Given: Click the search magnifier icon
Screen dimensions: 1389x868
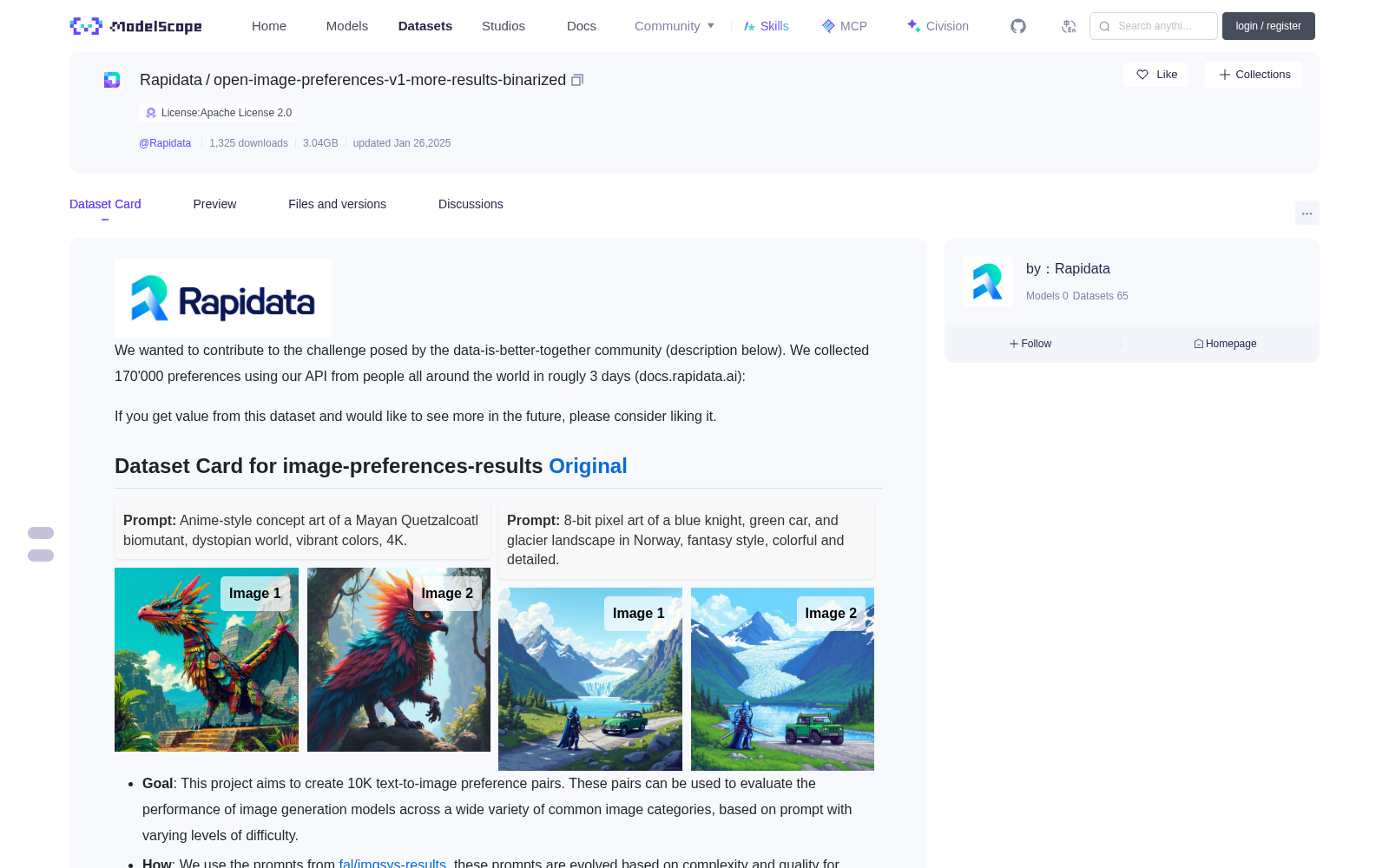Looking at the screenshot, I should 1104,26.
